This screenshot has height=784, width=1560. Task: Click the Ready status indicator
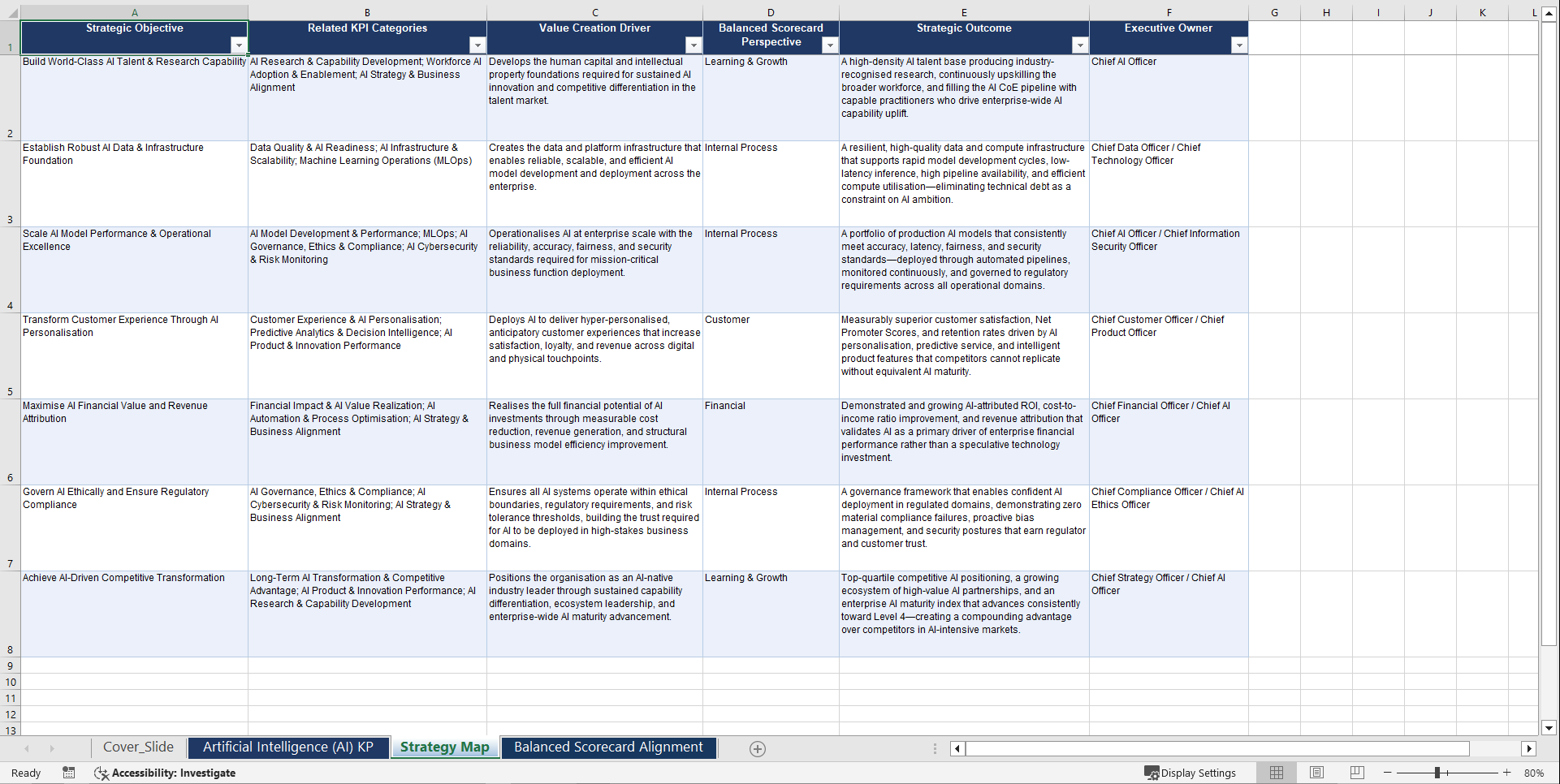(26, 773)
